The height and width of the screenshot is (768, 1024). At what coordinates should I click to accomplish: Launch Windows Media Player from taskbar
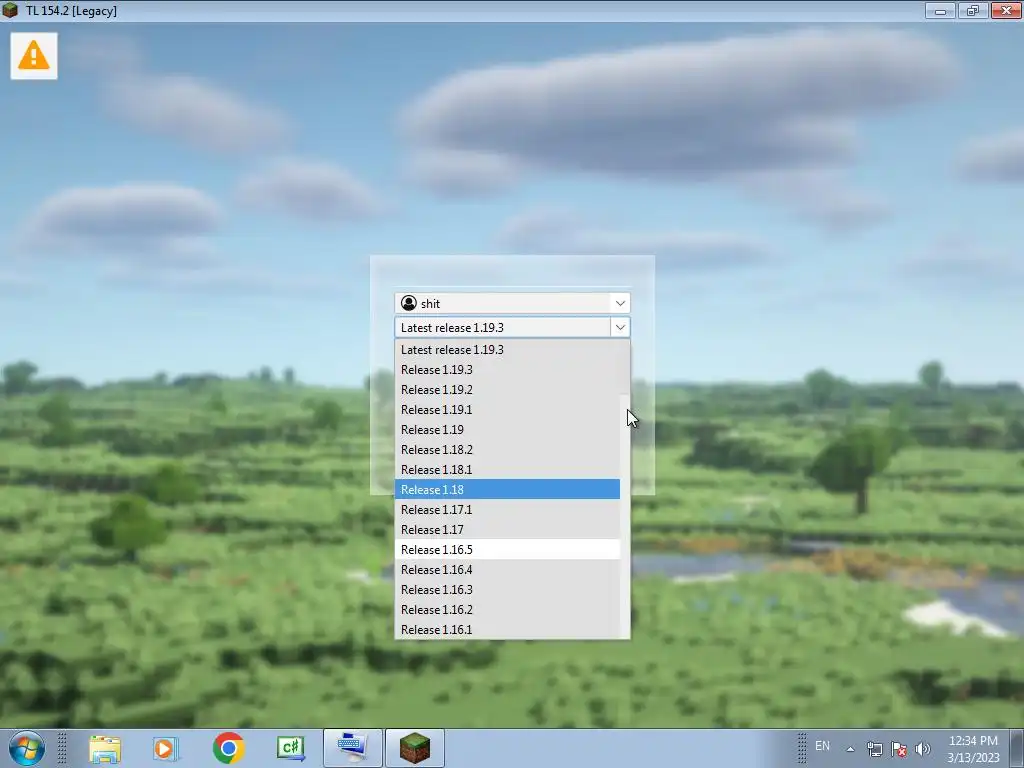(166, 748)
